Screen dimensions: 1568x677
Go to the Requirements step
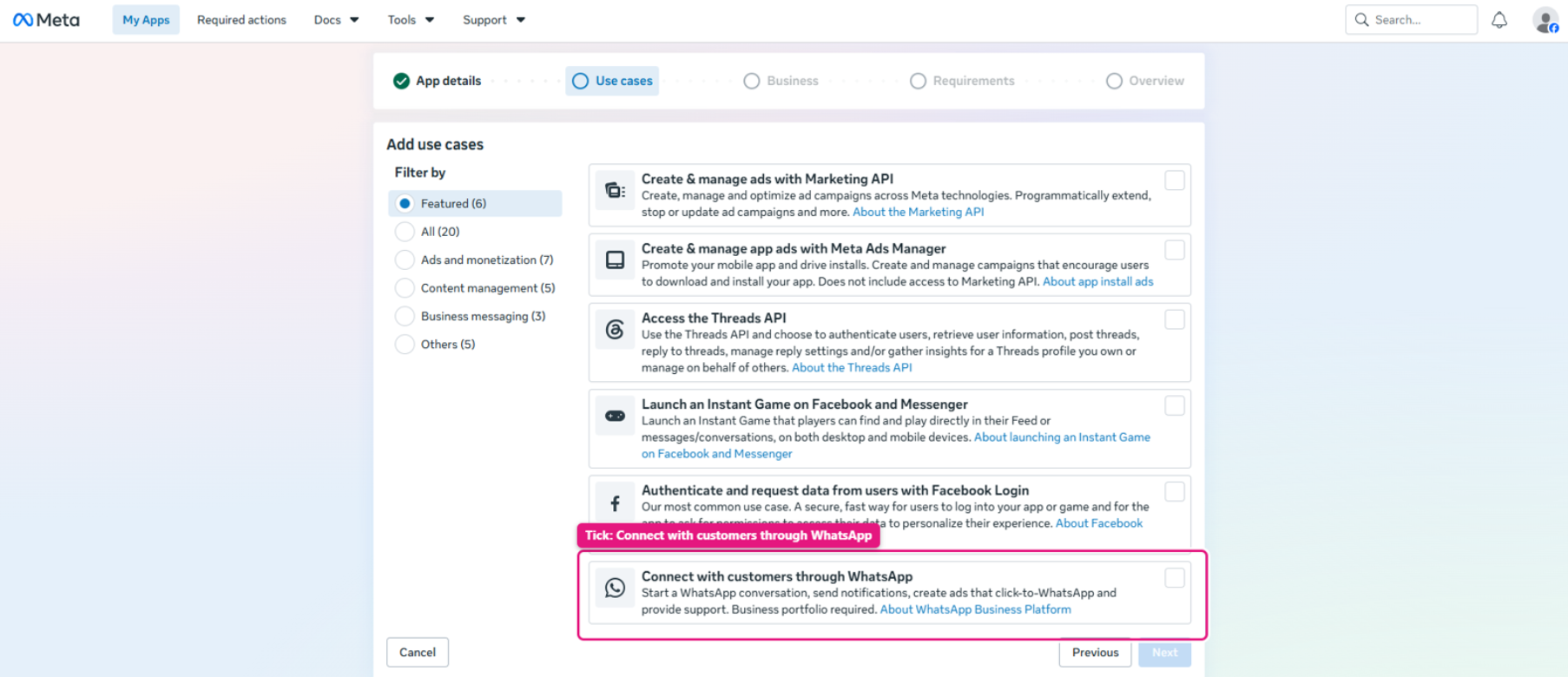tap(962, 81)
